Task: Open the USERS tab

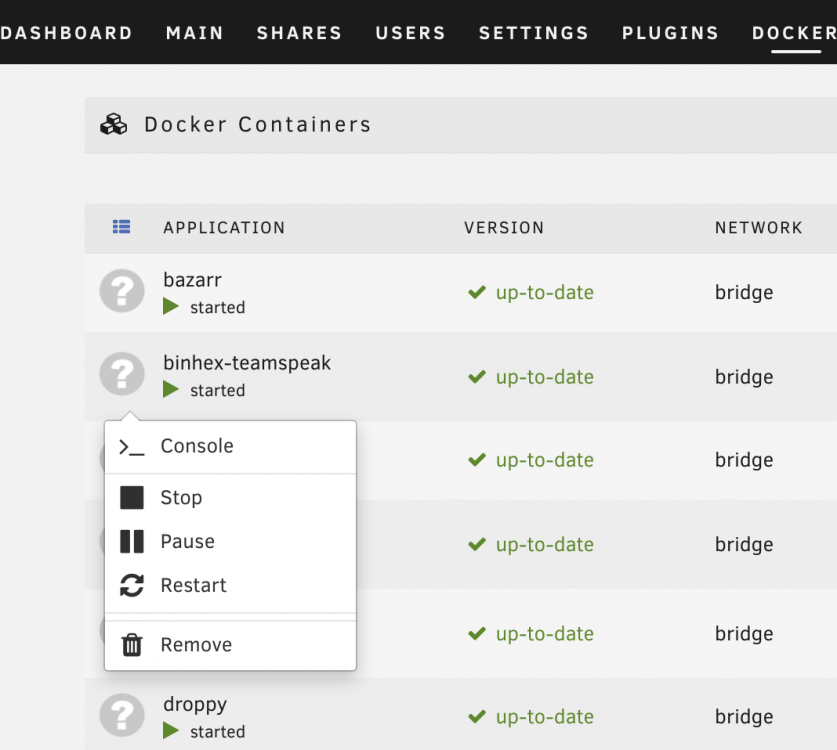Action: (410, 33)
